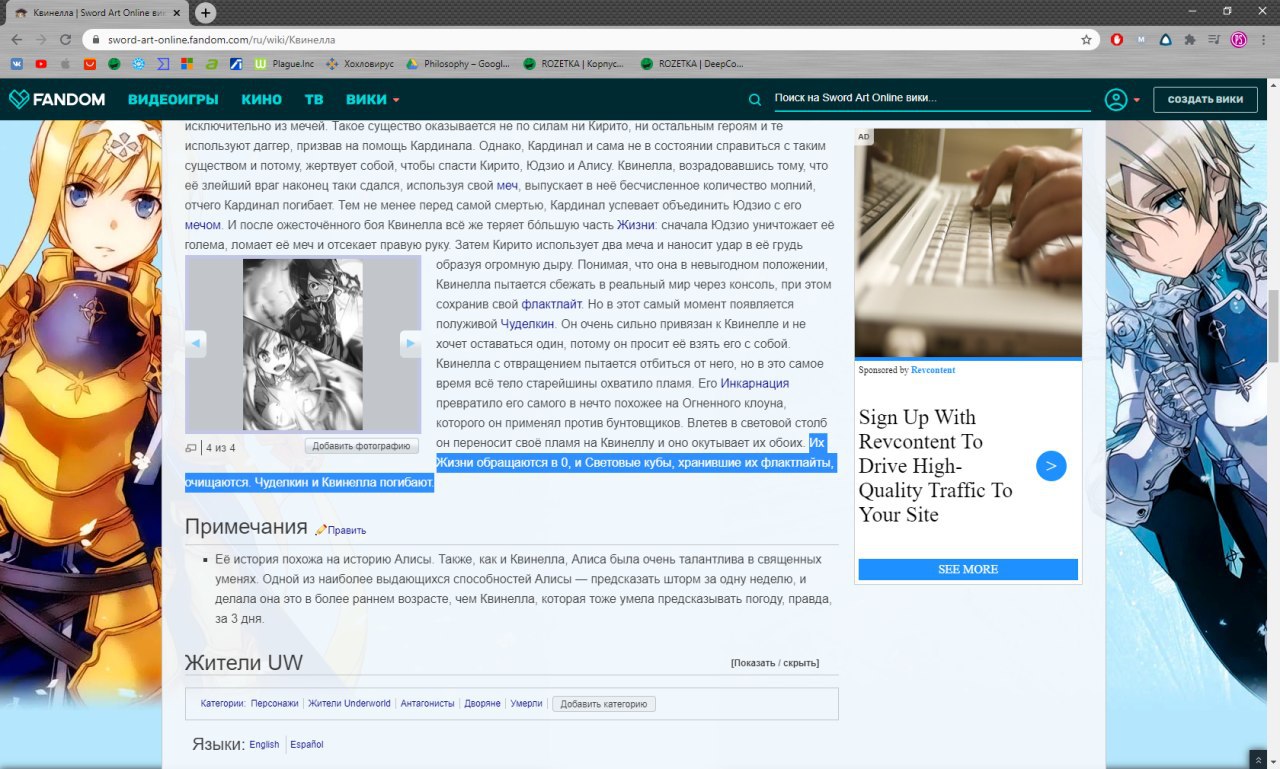Open the КИНО navigation item
This screenshot has height=769, width=1280.
coord(261,100)
